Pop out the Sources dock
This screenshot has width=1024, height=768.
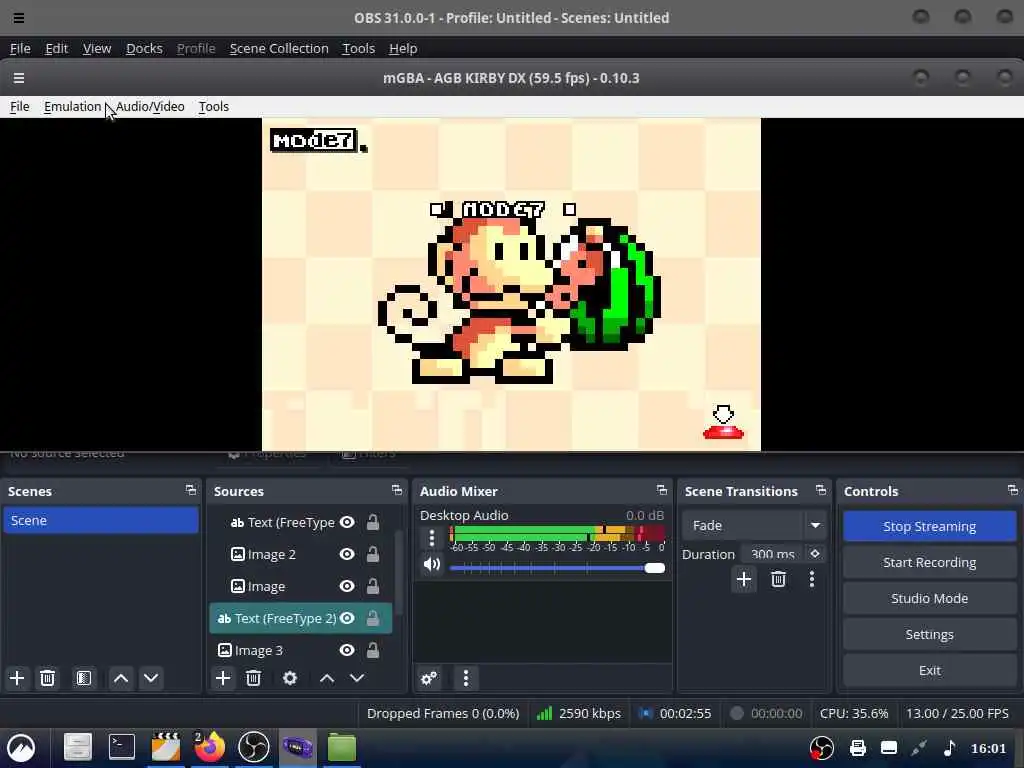tap(396, 490)
